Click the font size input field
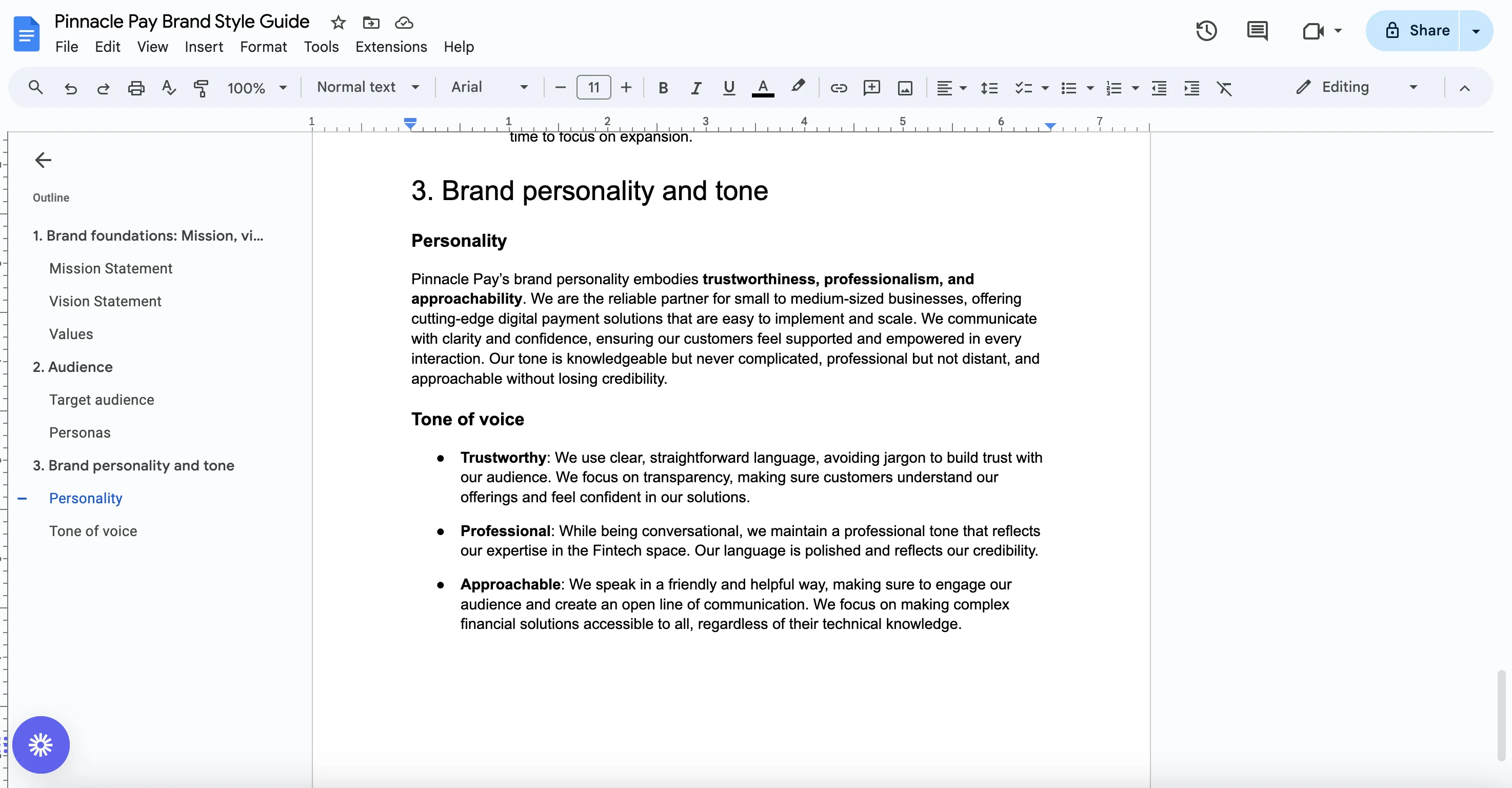The image size is (1512, 788). point(593,87)
